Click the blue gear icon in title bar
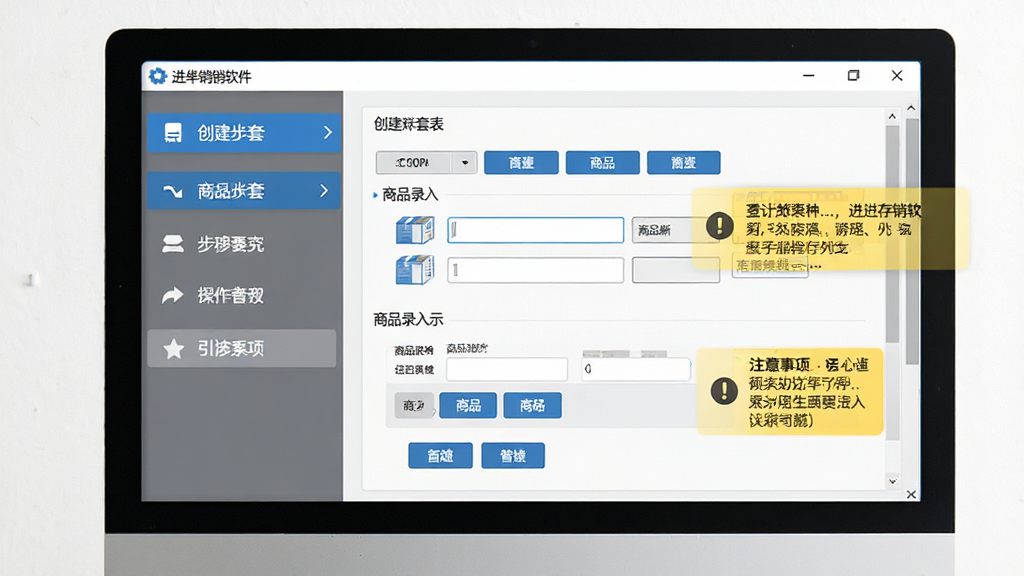Viewport: 1024px width, 576px height. [157, 76]
